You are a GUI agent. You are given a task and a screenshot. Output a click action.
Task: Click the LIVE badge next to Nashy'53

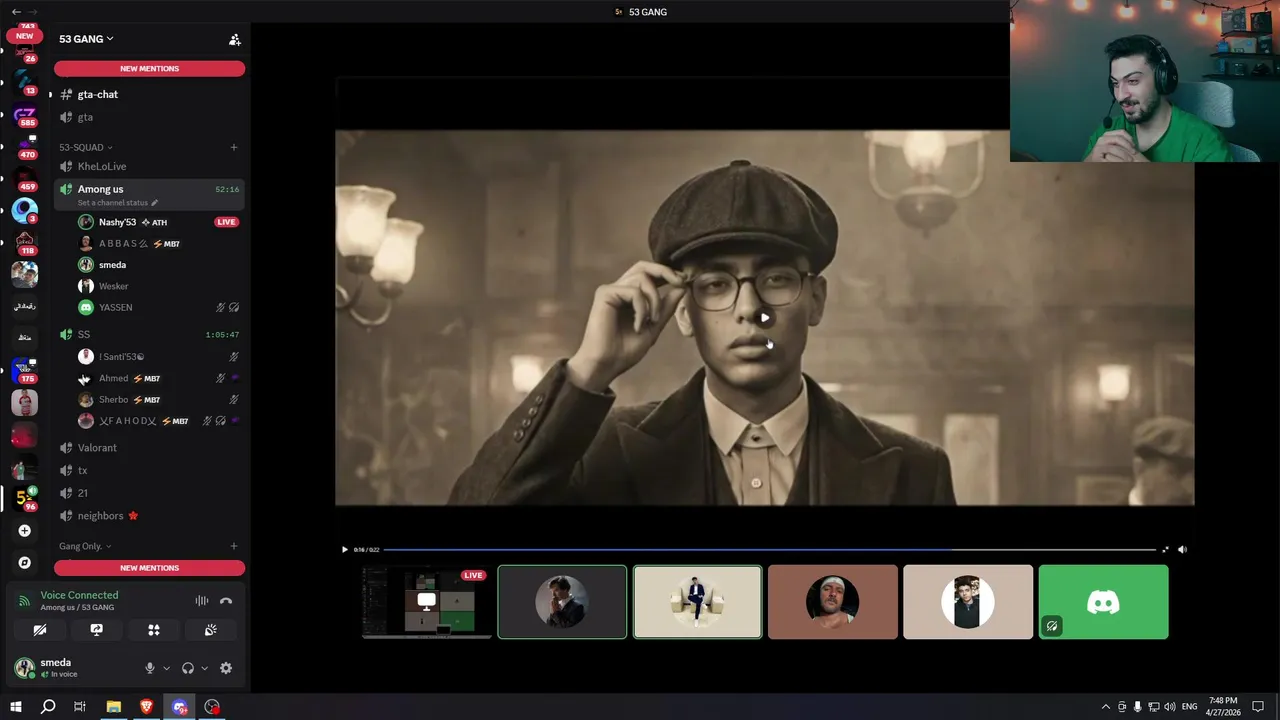227,222
